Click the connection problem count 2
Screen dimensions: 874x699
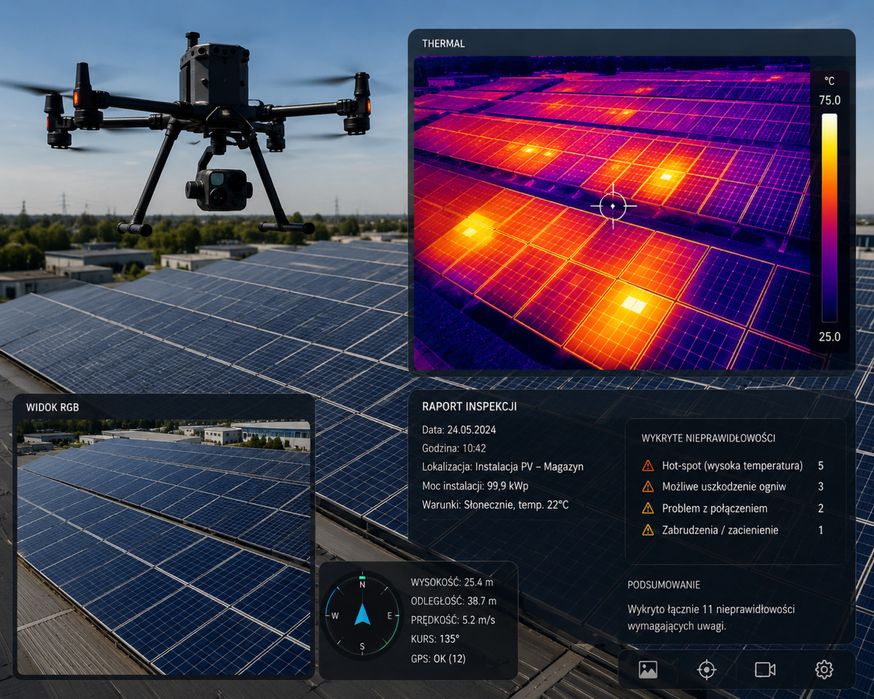pyautogui.click(x=820, y=508)
